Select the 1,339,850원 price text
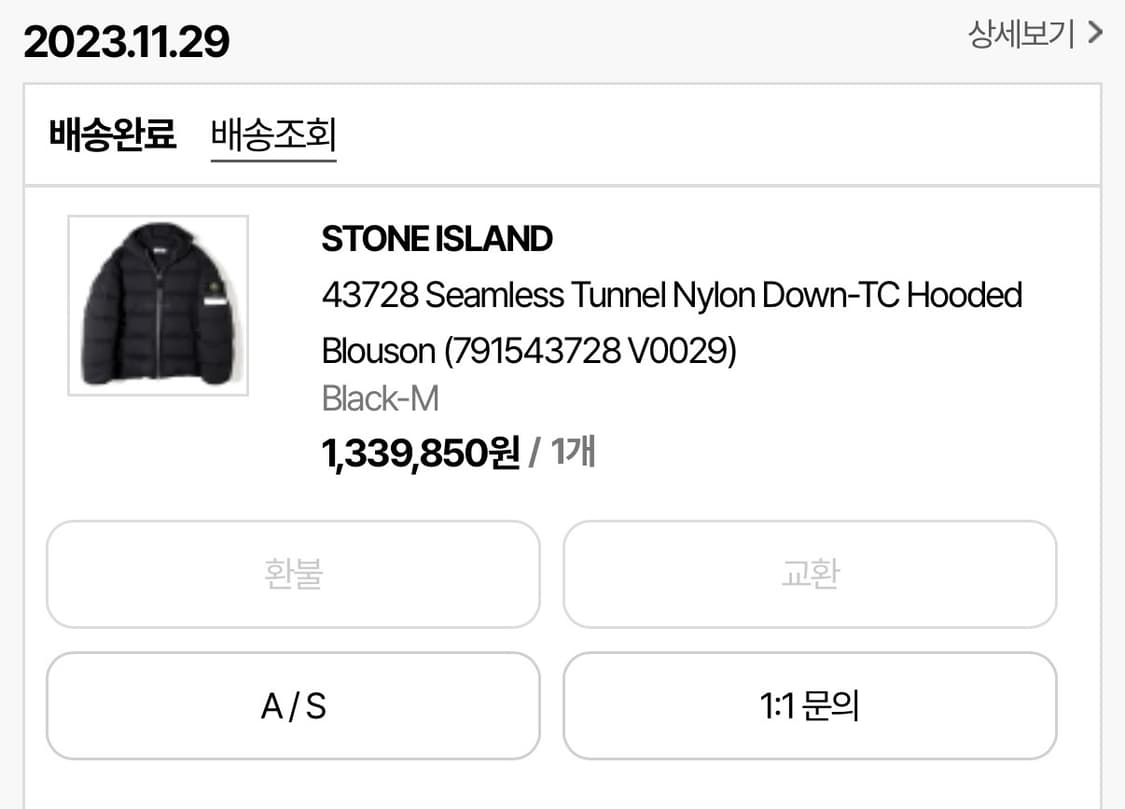1125x809 pixels. click(420, 451)
